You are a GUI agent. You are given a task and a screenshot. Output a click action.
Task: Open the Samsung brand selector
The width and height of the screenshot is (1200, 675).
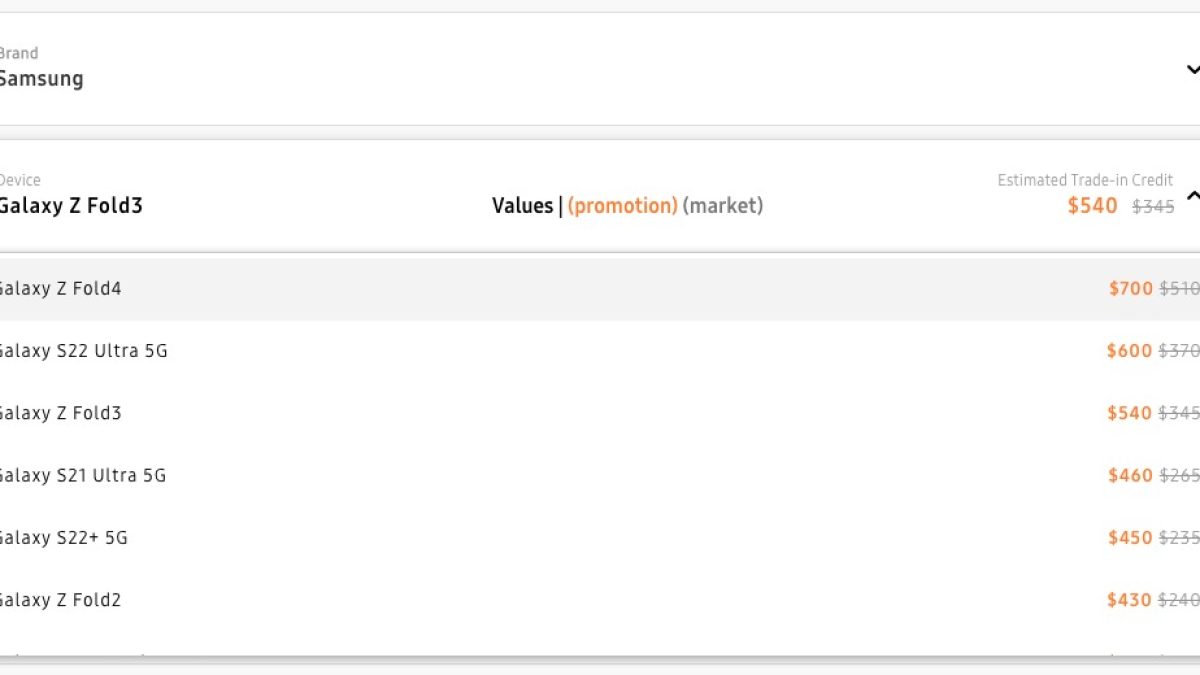pyautogui.click(x=42, y=79)
